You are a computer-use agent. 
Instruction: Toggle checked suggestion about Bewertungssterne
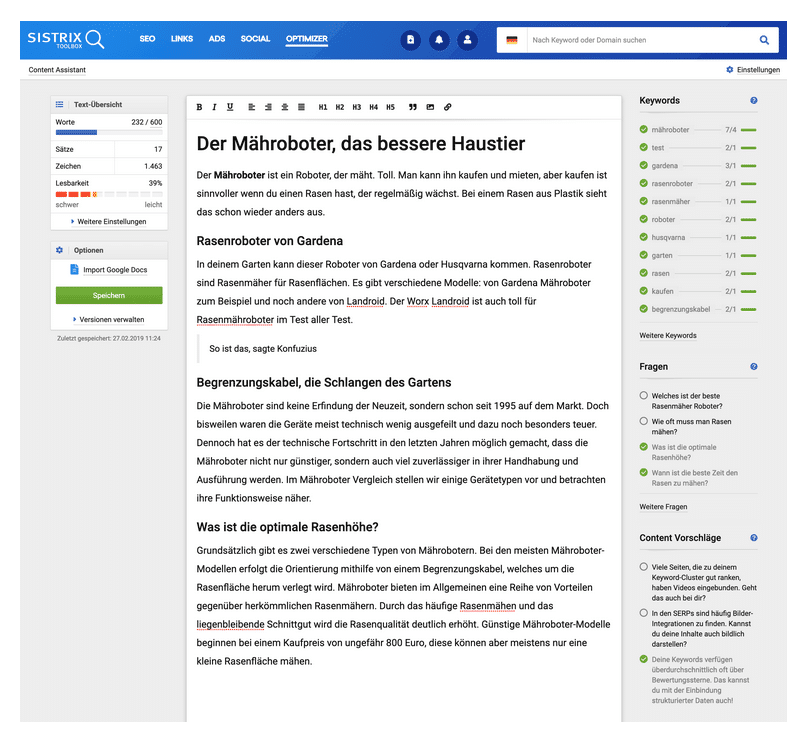(x=644, y=659)
